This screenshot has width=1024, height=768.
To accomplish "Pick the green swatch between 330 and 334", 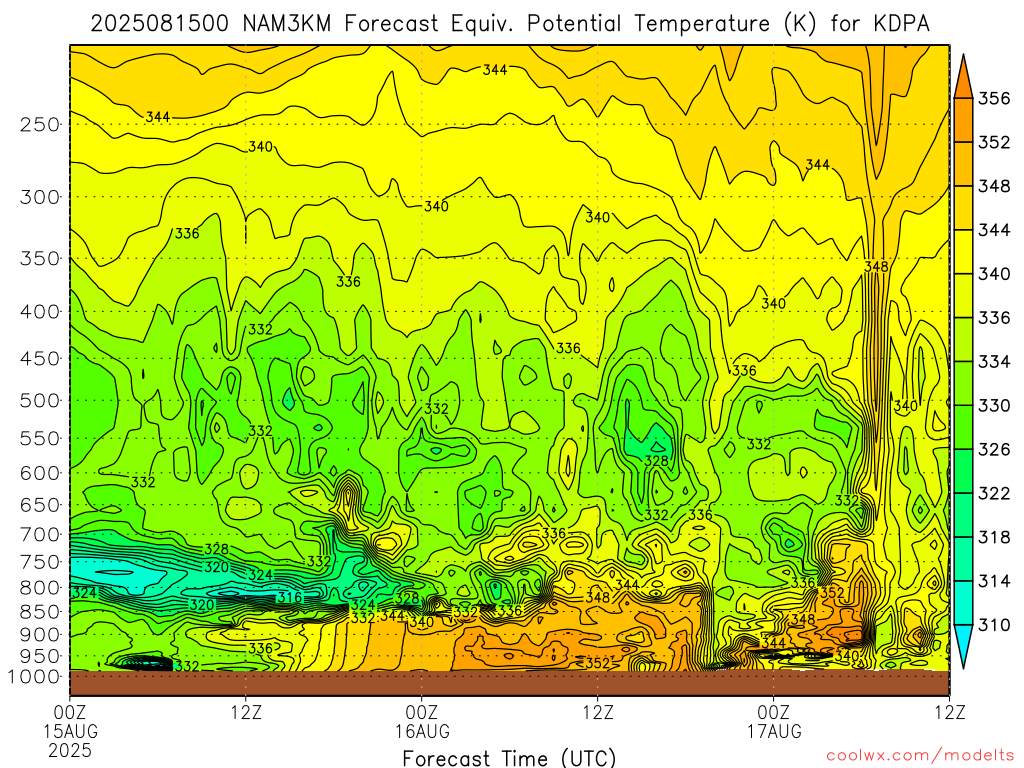I will [963, 383].
